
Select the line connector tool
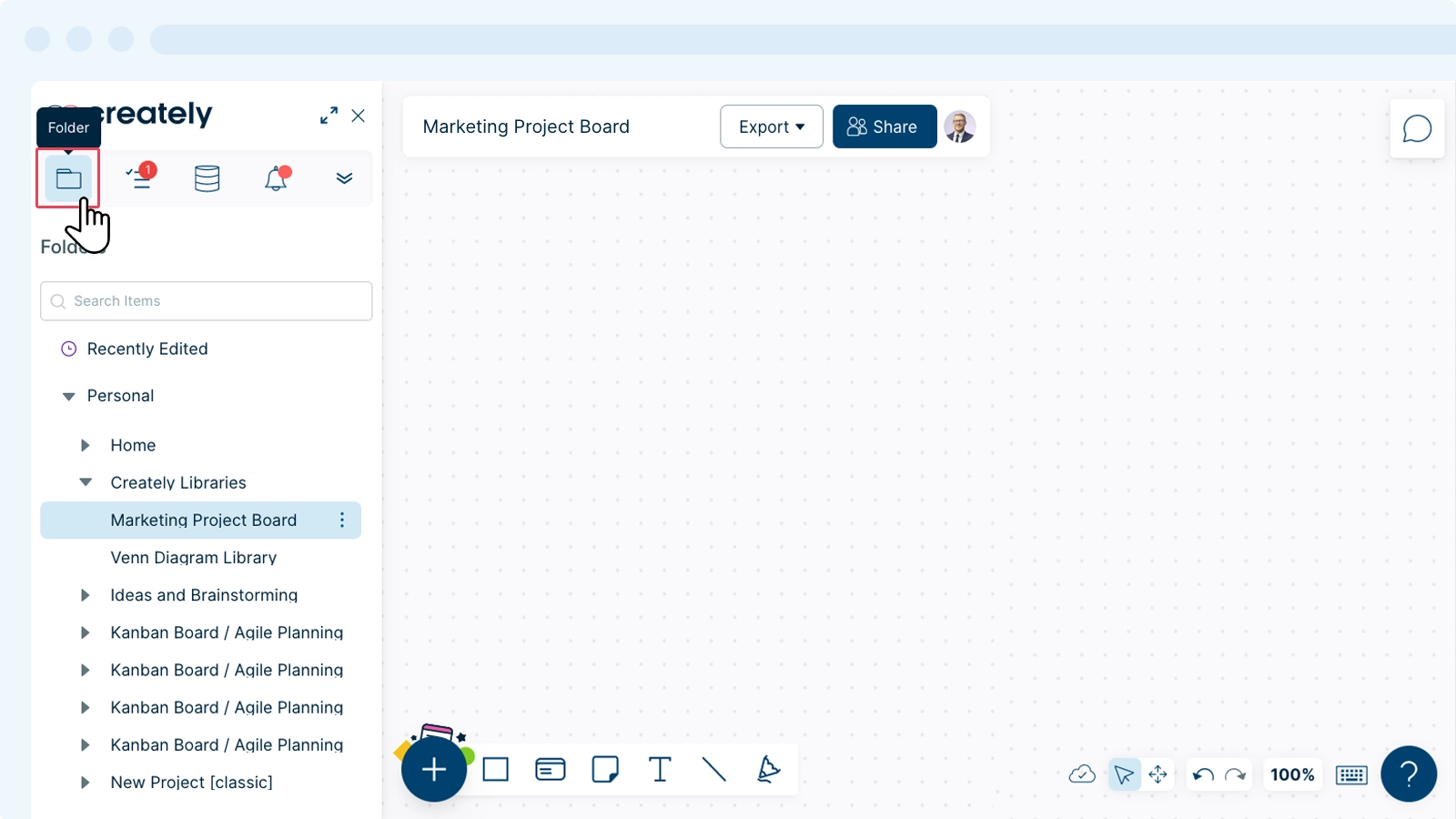coord(714,770)
